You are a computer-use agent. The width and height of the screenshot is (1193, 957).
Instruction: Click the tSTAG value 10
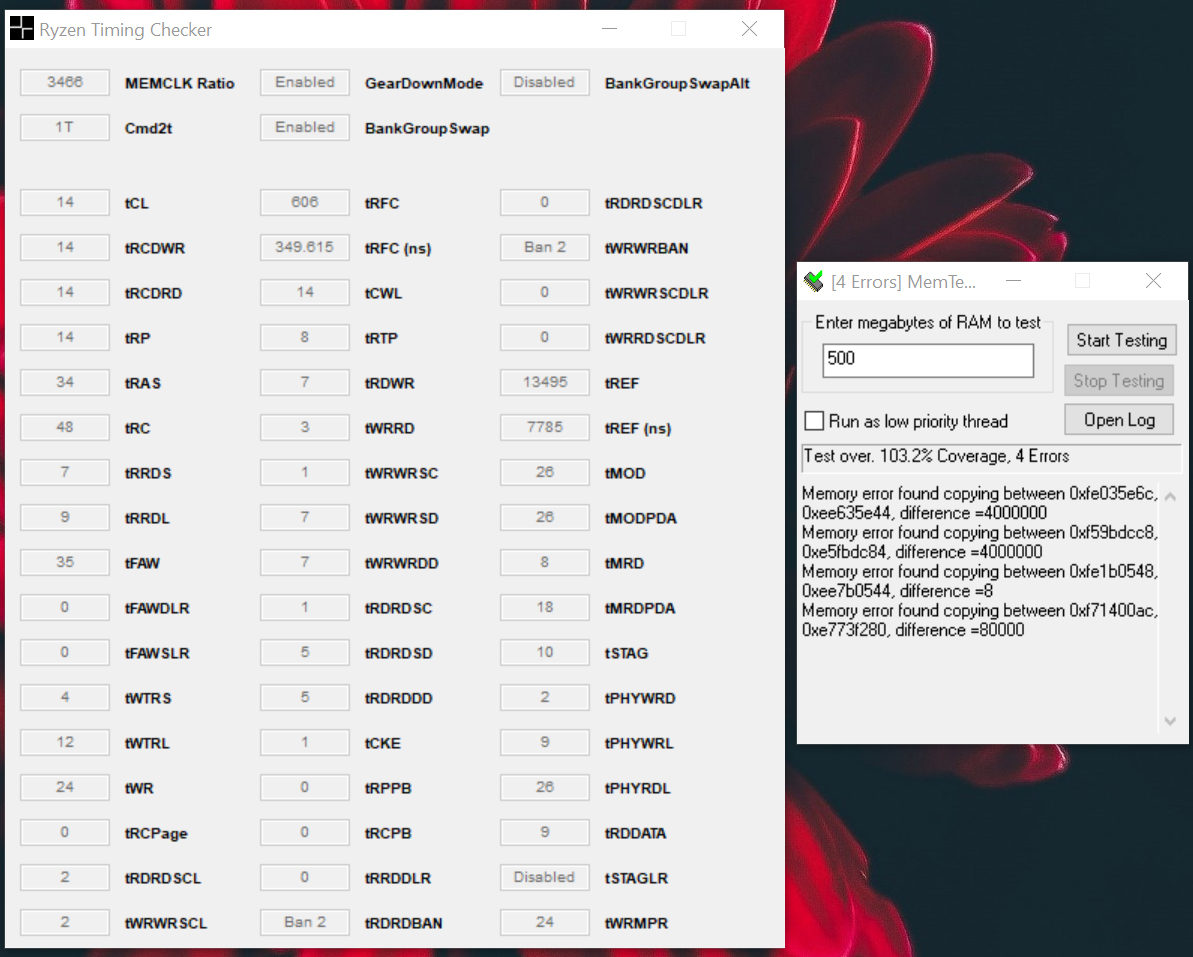coord(544,652)
